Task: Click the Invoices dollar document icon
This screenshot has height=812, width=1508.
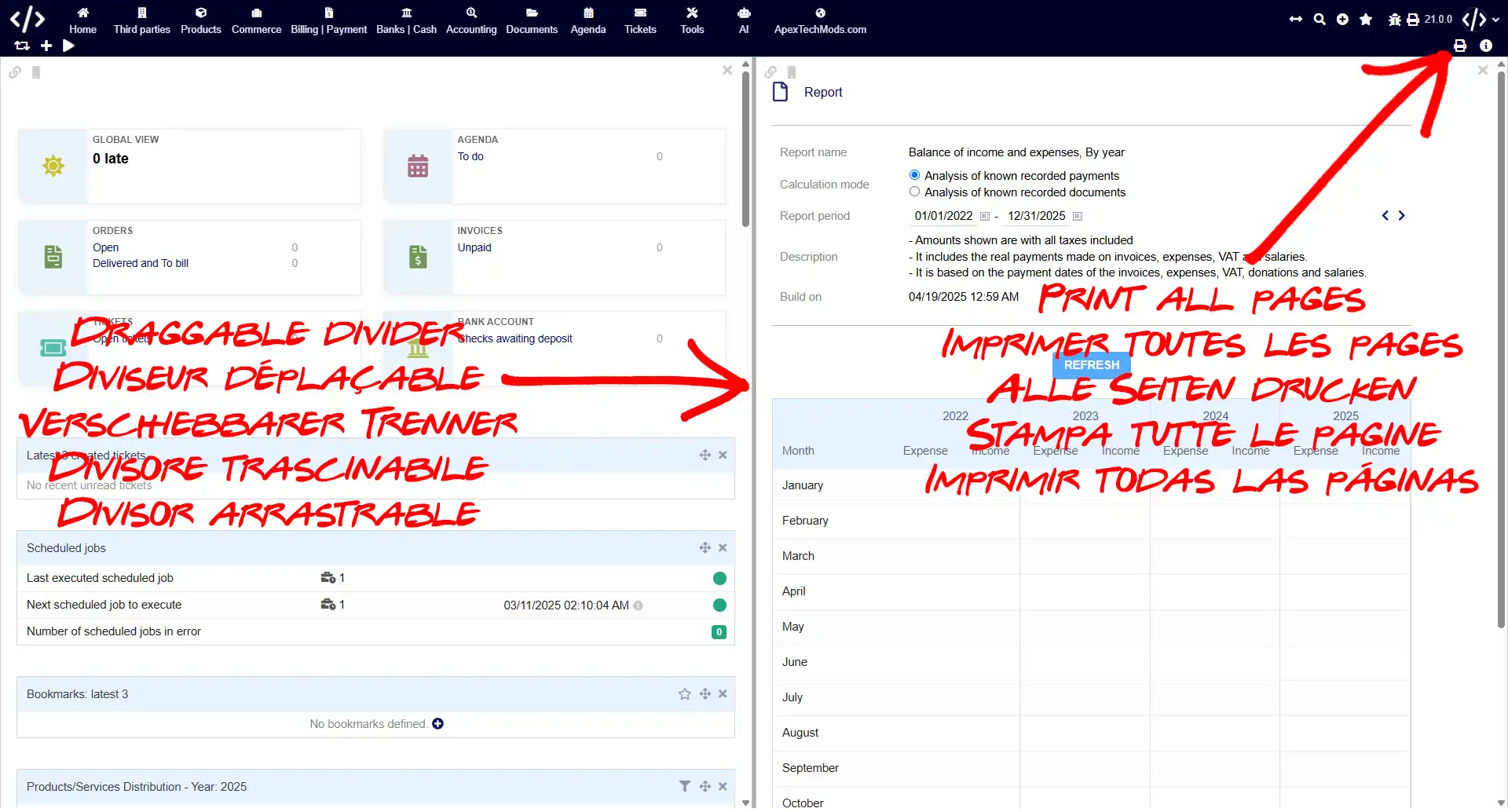Action: pyautogui.click(x=418, y=257)
